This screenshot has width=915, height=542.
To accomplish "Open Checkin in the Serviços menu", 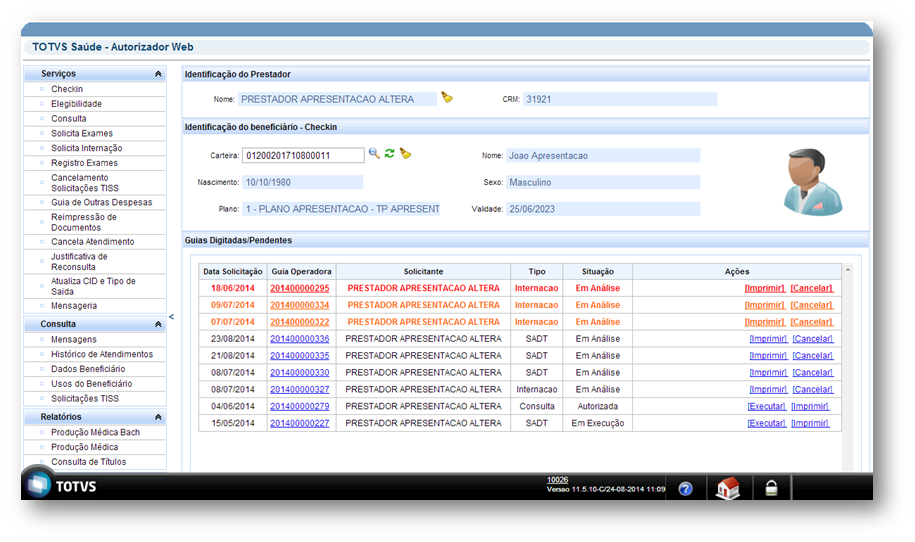I will [67, 89].
